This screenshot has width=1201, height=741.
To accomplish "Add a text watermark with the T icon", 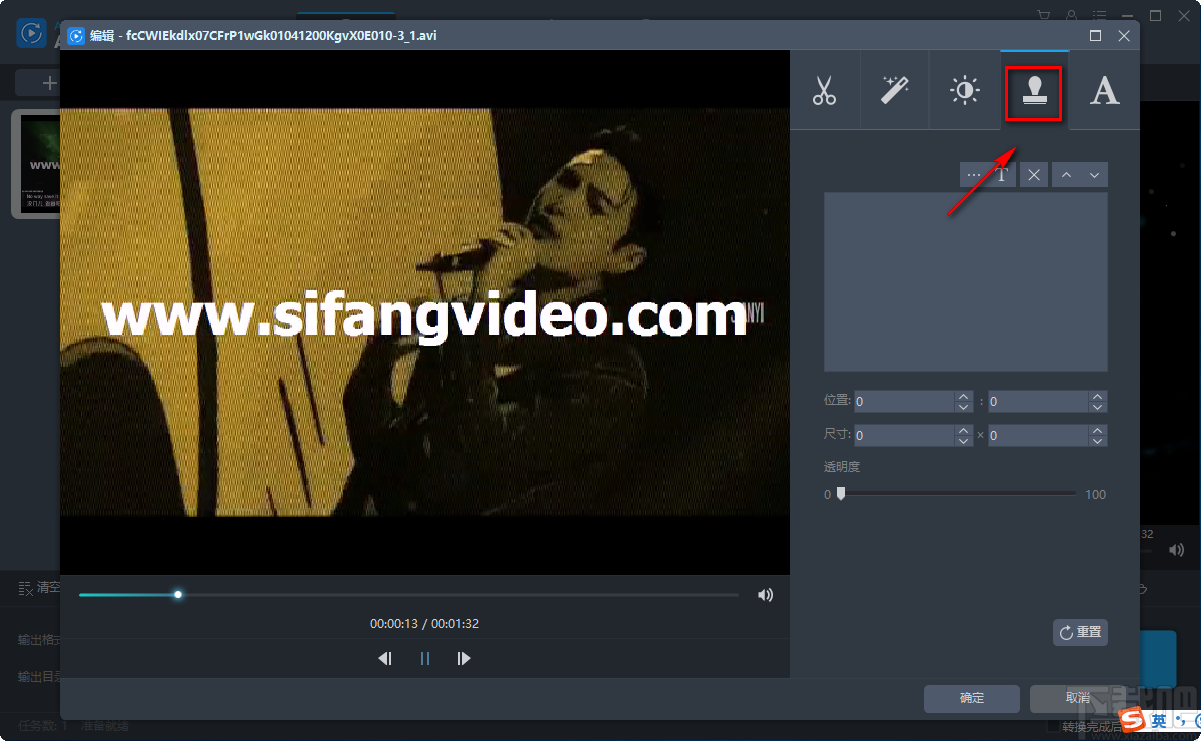I will click(1002, 175).
